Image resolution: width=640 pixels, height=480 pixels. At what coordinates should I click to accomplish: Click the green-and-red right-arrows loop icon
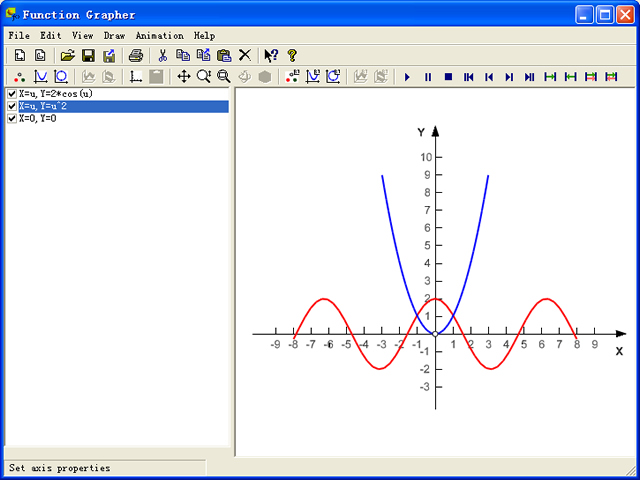(591, 76)
